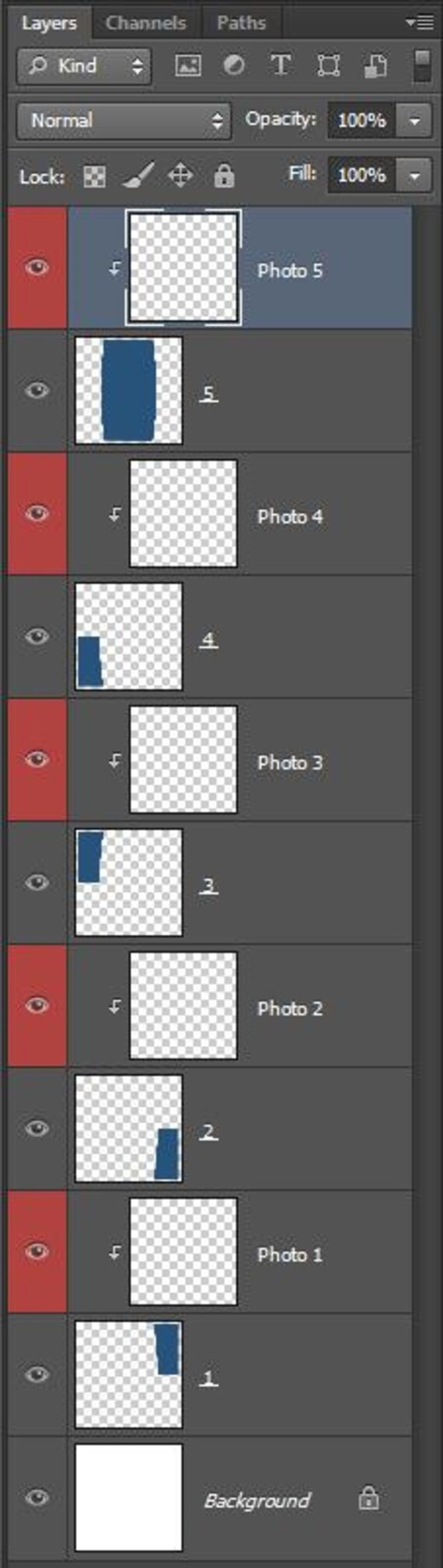
Task: Open the Layers panel flyout menu
Action: click(x=420, y=23)
